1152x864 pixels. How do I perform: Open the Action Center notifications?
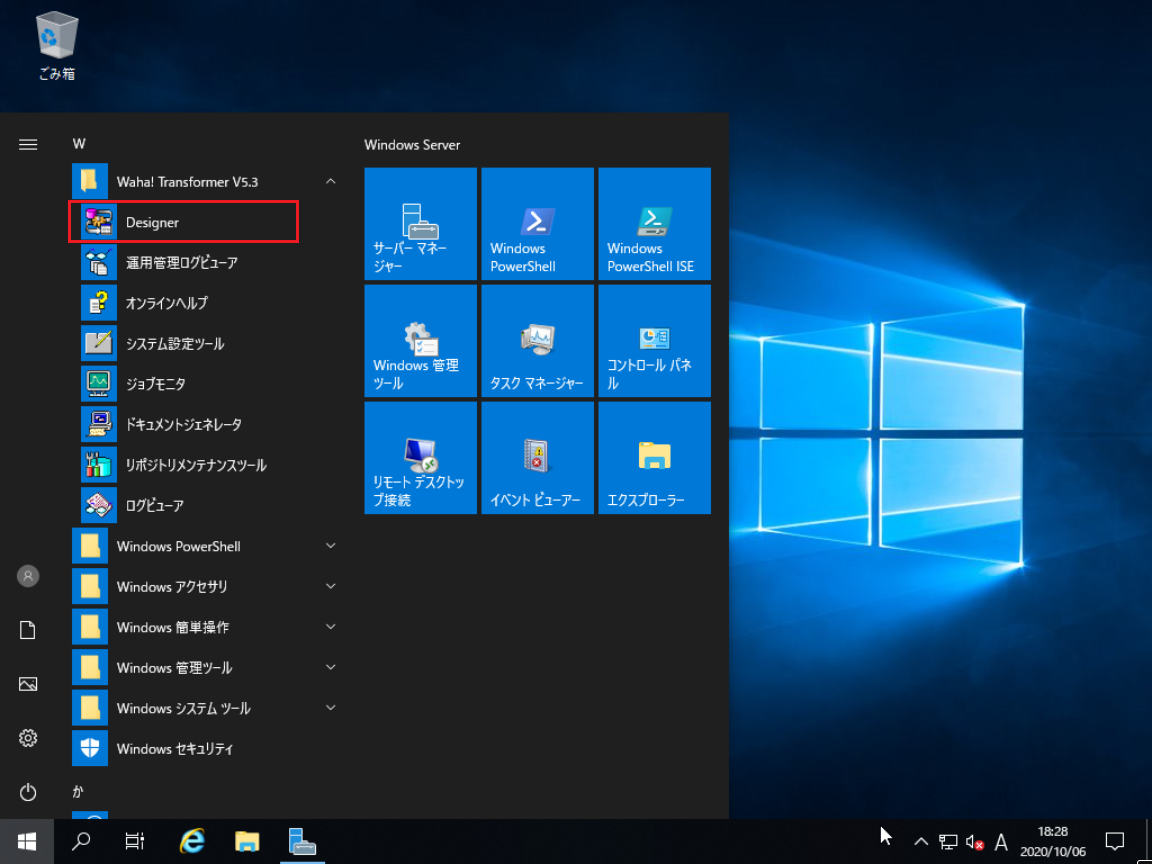click(1115, 841)
